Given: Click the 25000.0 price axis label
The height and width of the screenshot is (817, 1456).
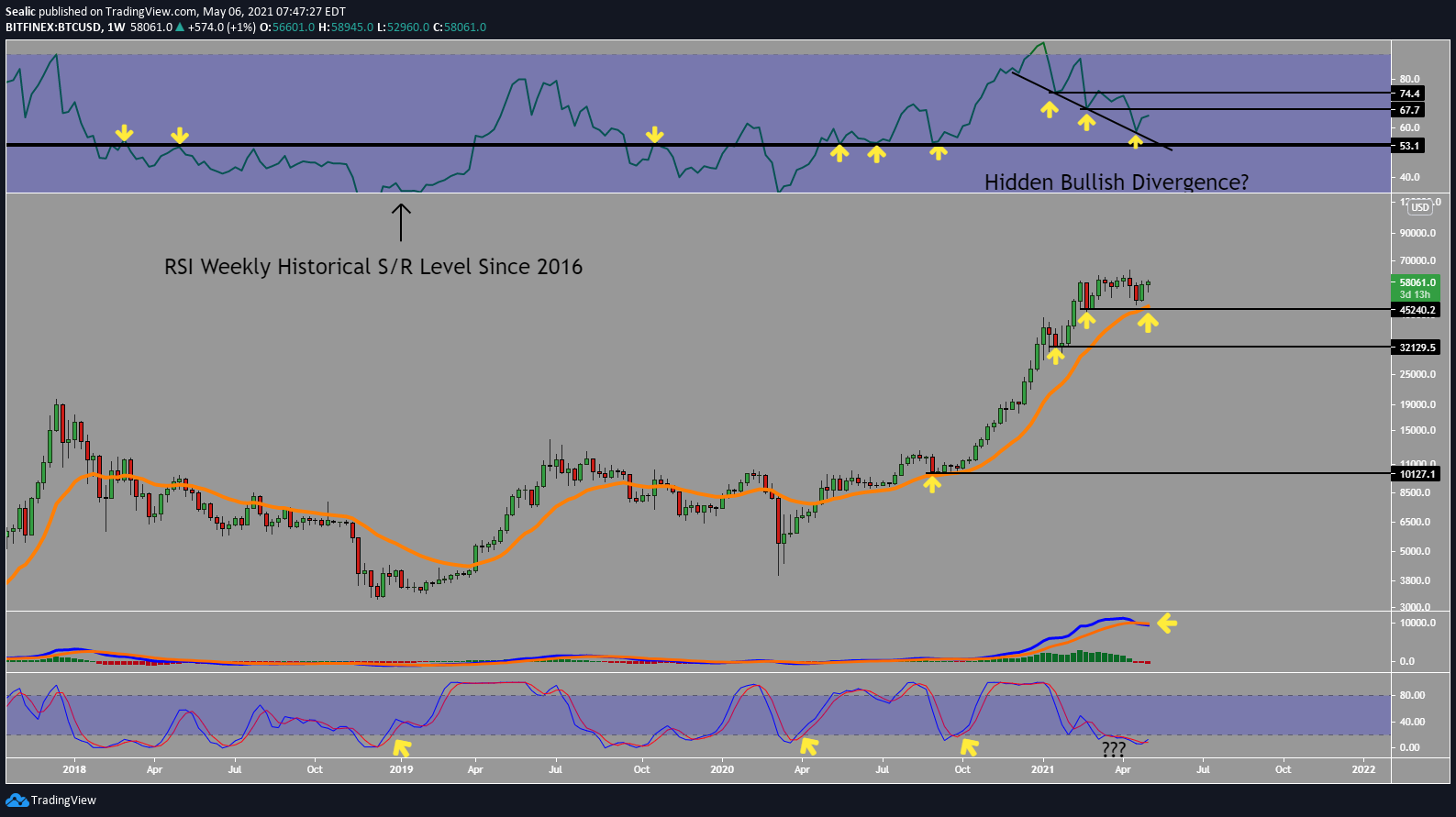Looking at the screenshot, I should pyautogui.click(x=1417, y=374).
